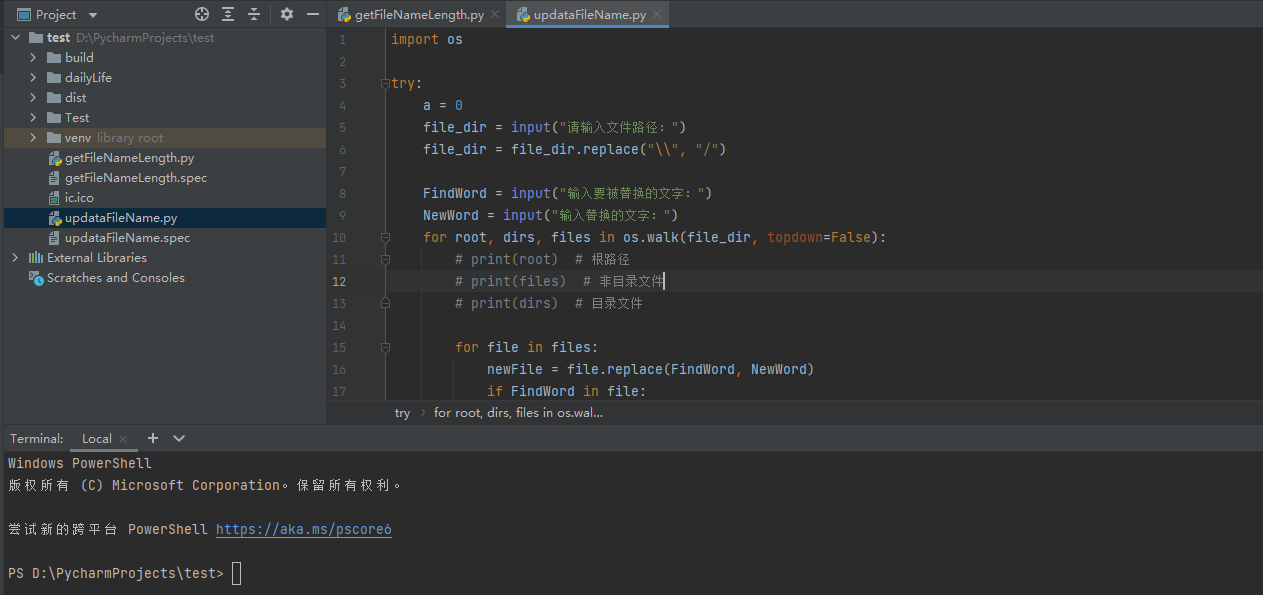This screenshot has width=1263, height=595.
Task: Expand the External Libraries node
Action: [x=15, y=258]
